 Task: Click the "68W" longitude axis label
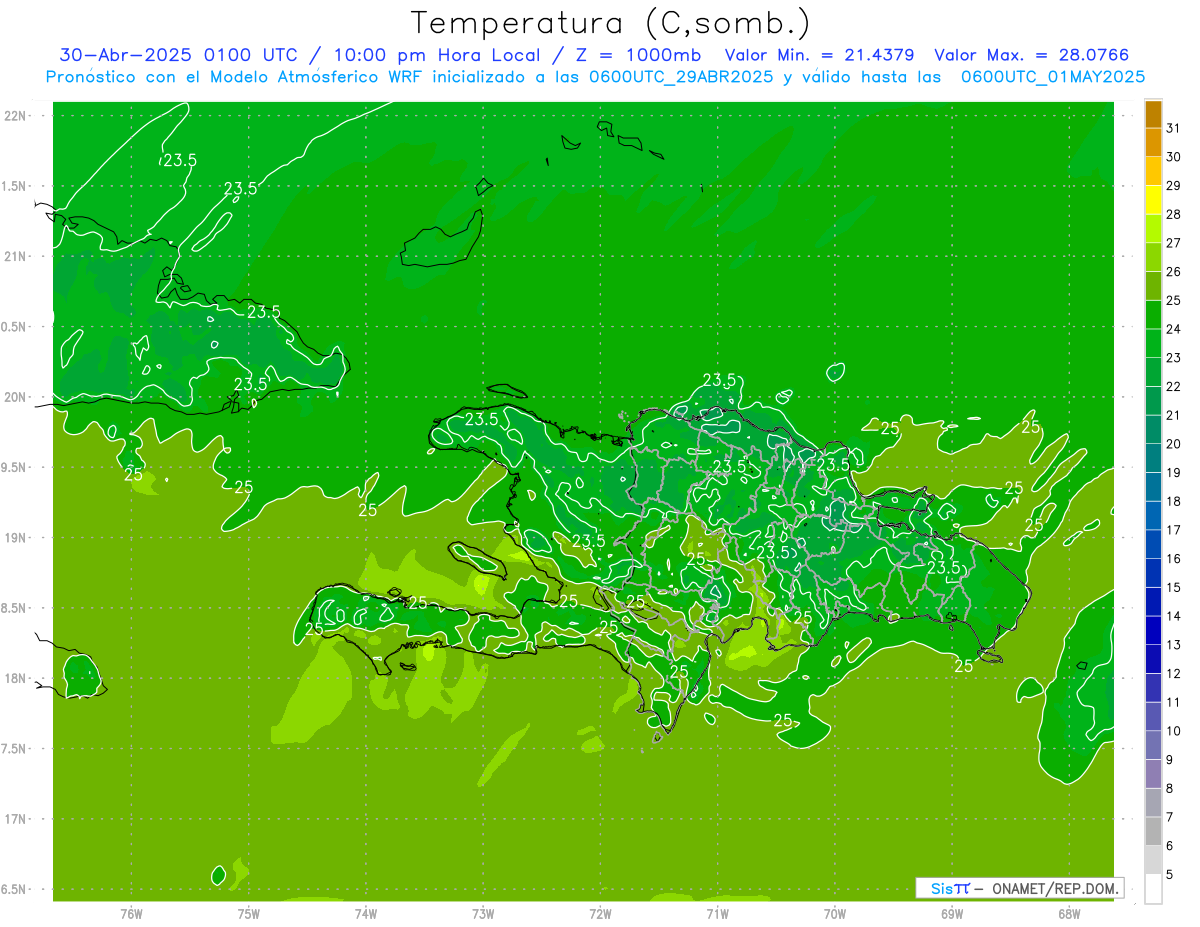[1069, 913]
